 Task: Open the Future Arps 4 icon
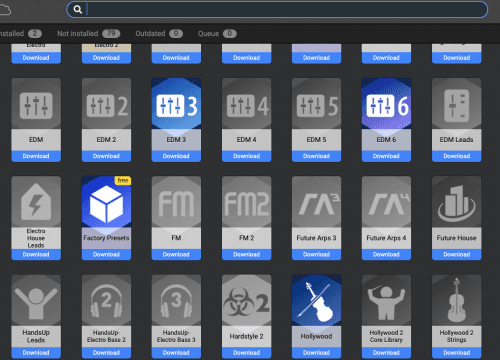tap(389, 204)
